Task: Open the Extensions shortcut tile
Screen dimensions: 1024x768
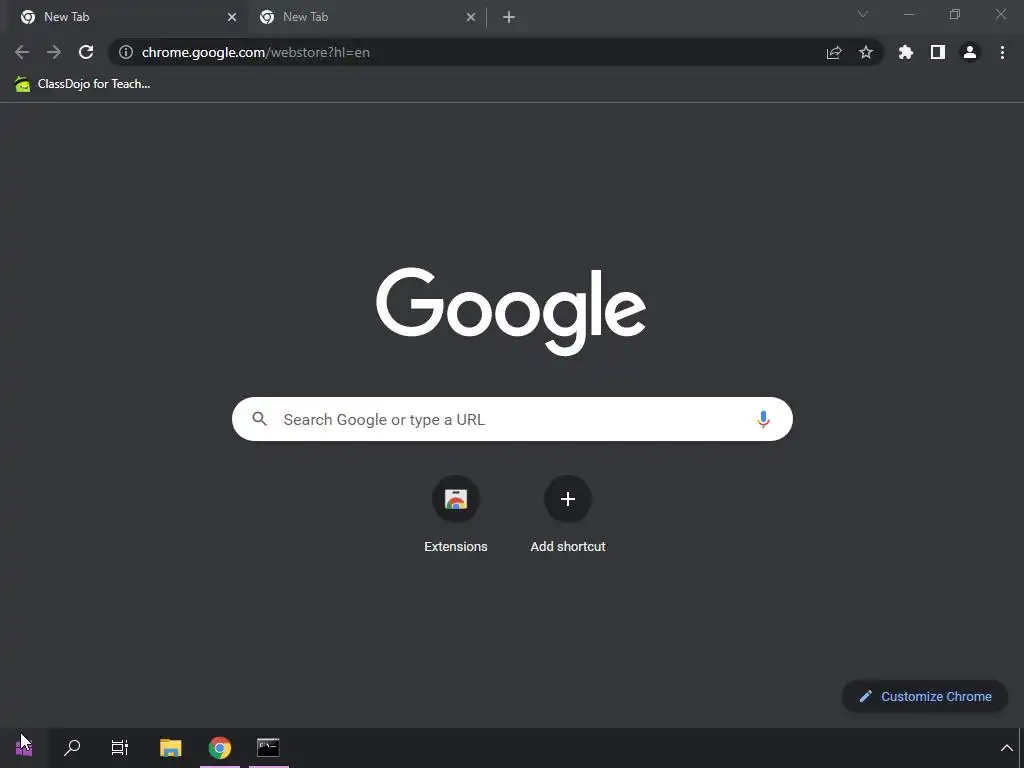Action: point(456,516)
